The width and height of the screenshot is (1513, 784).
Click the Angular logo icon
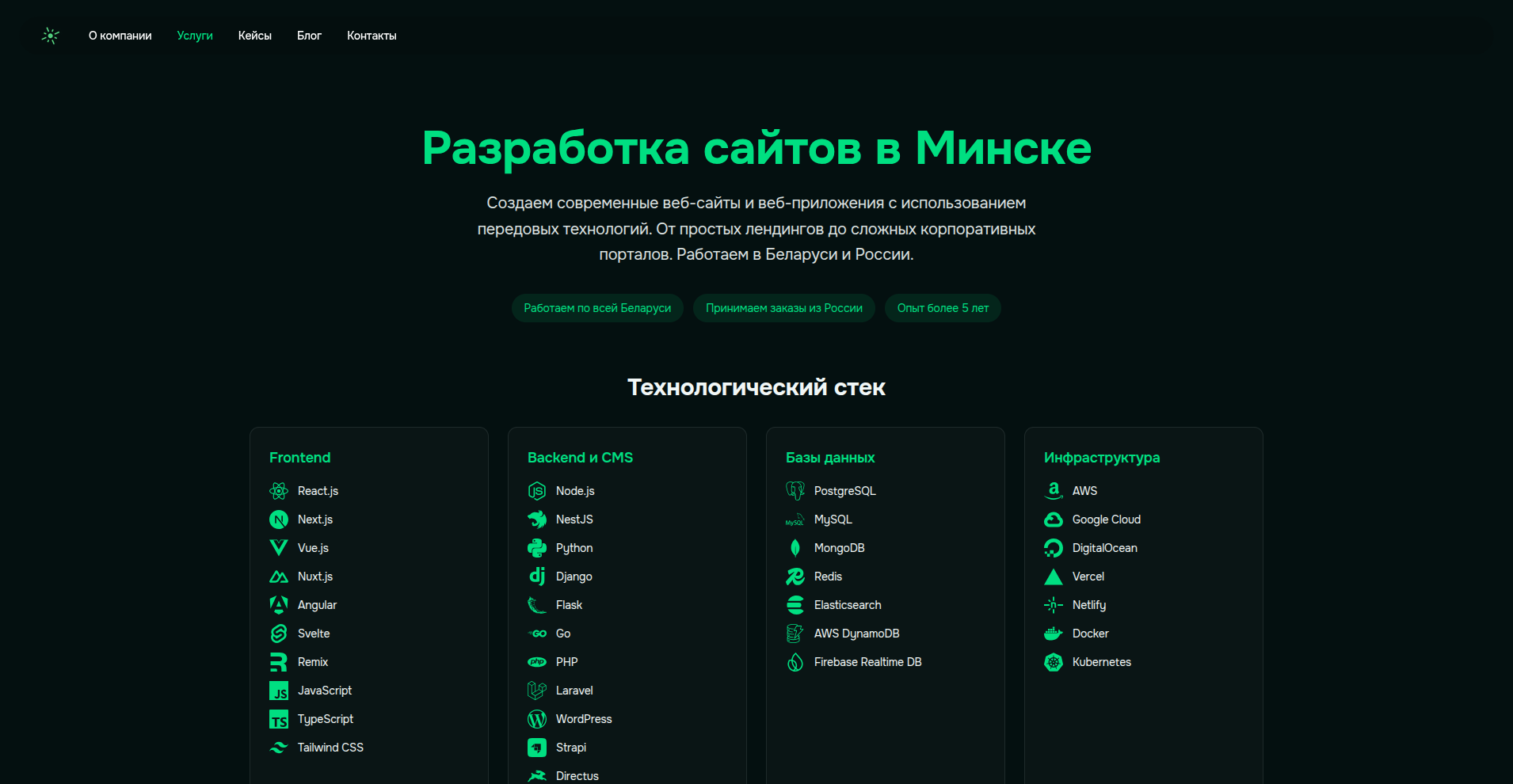tap(279, 605)
